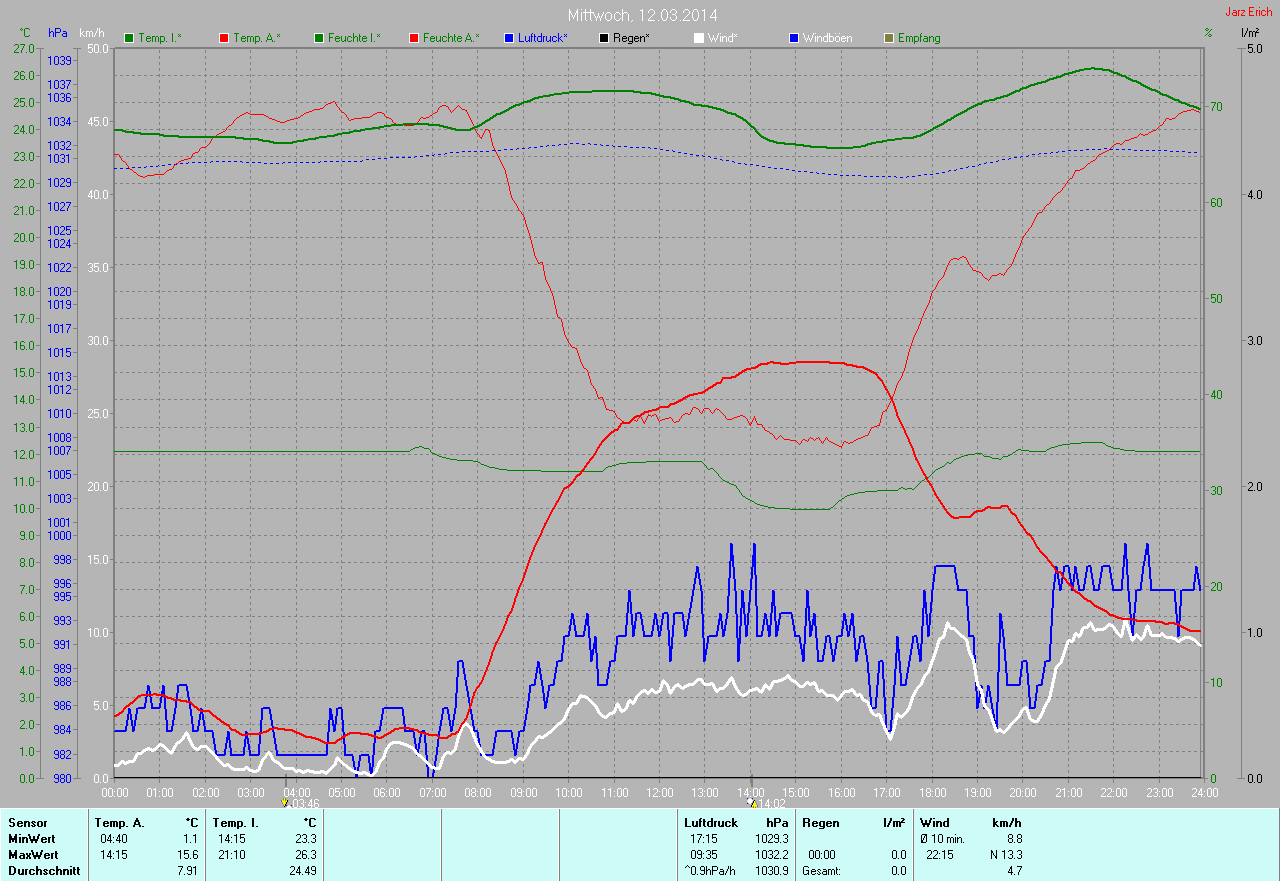Click the "Gesamt:" rain total label
1280x881 pixels.
point(821,871)
